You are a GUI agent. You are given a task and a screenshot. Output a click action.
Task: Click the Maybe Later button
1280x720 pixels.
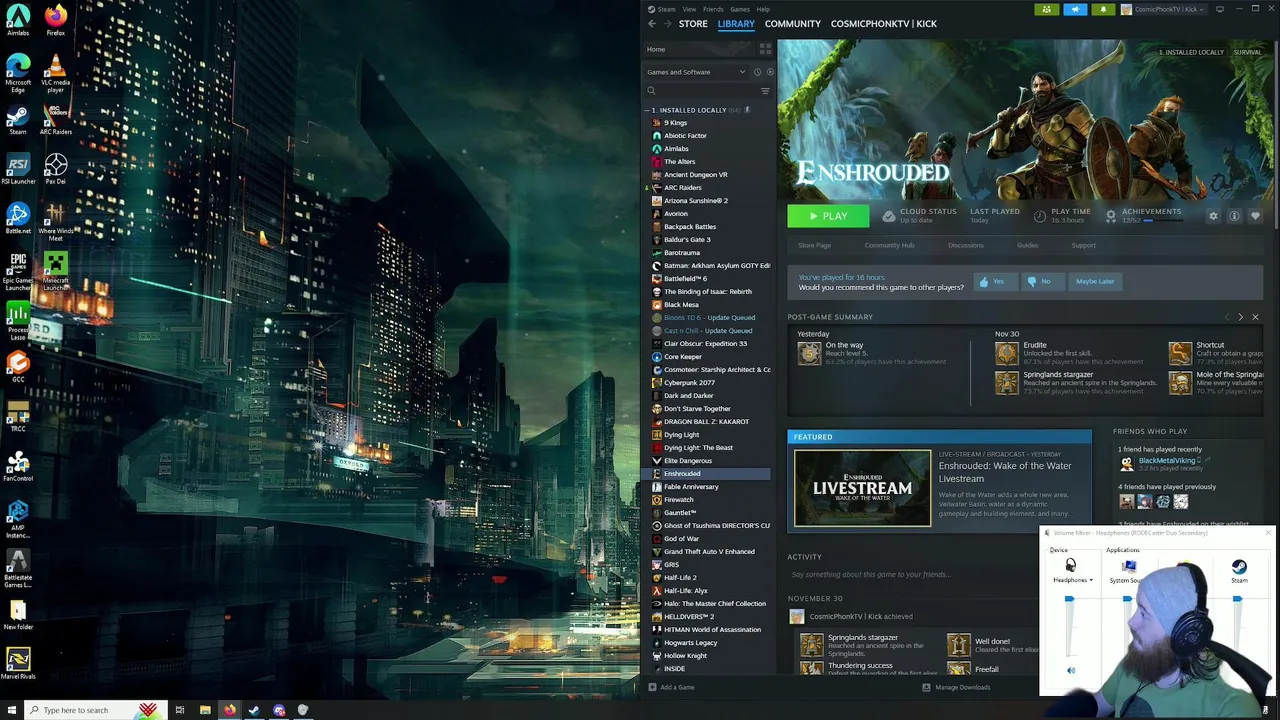1094,282
